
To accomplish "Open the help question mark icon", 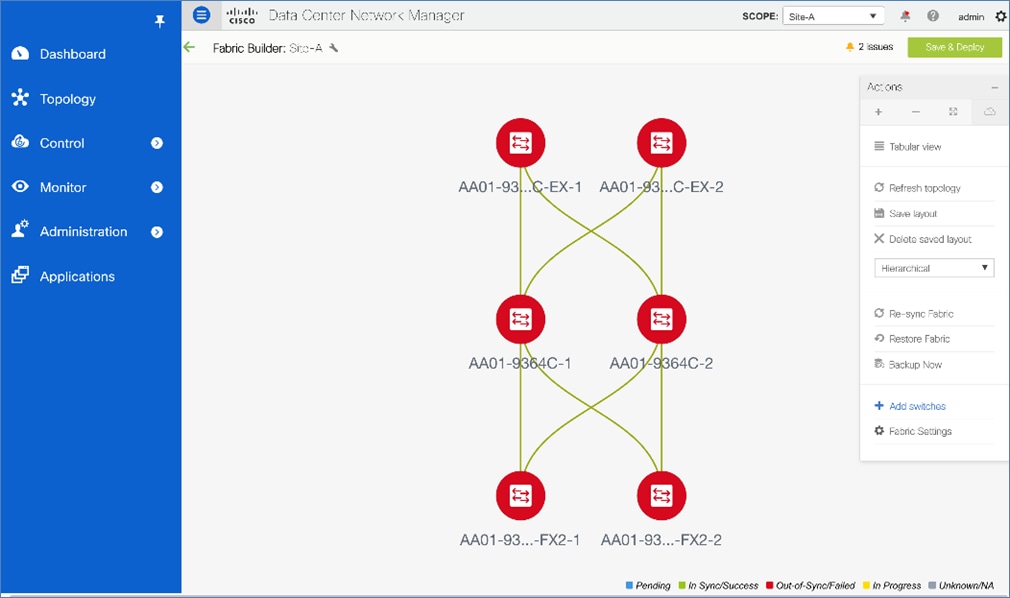I will (x=933, y=15).
